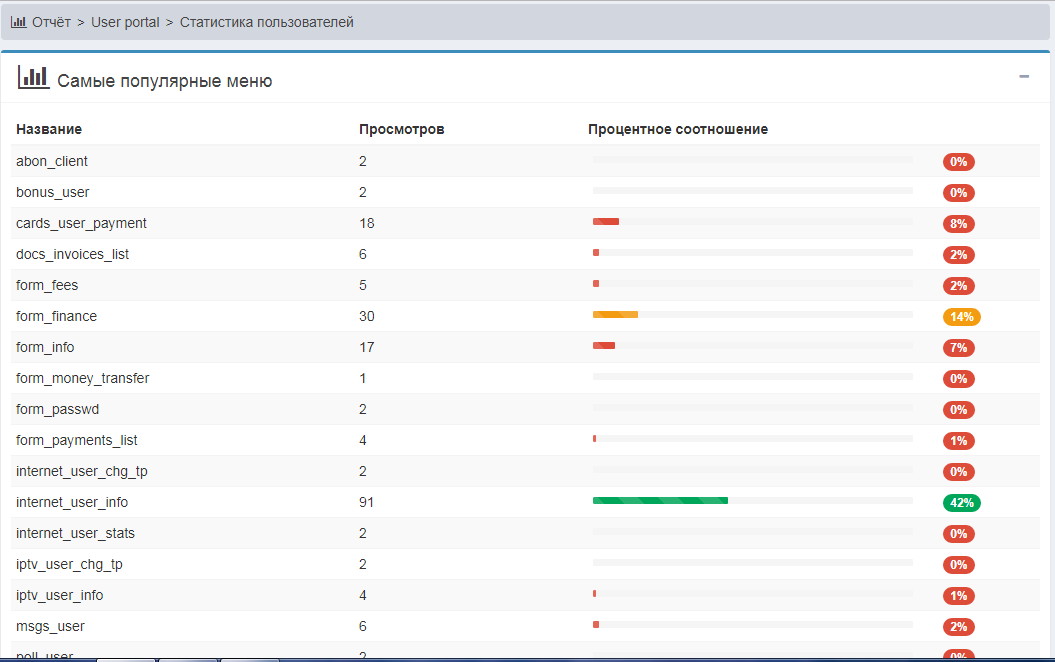
Task: Select Статистика пользователей breadcrumb item
Action: pos(266,22)
